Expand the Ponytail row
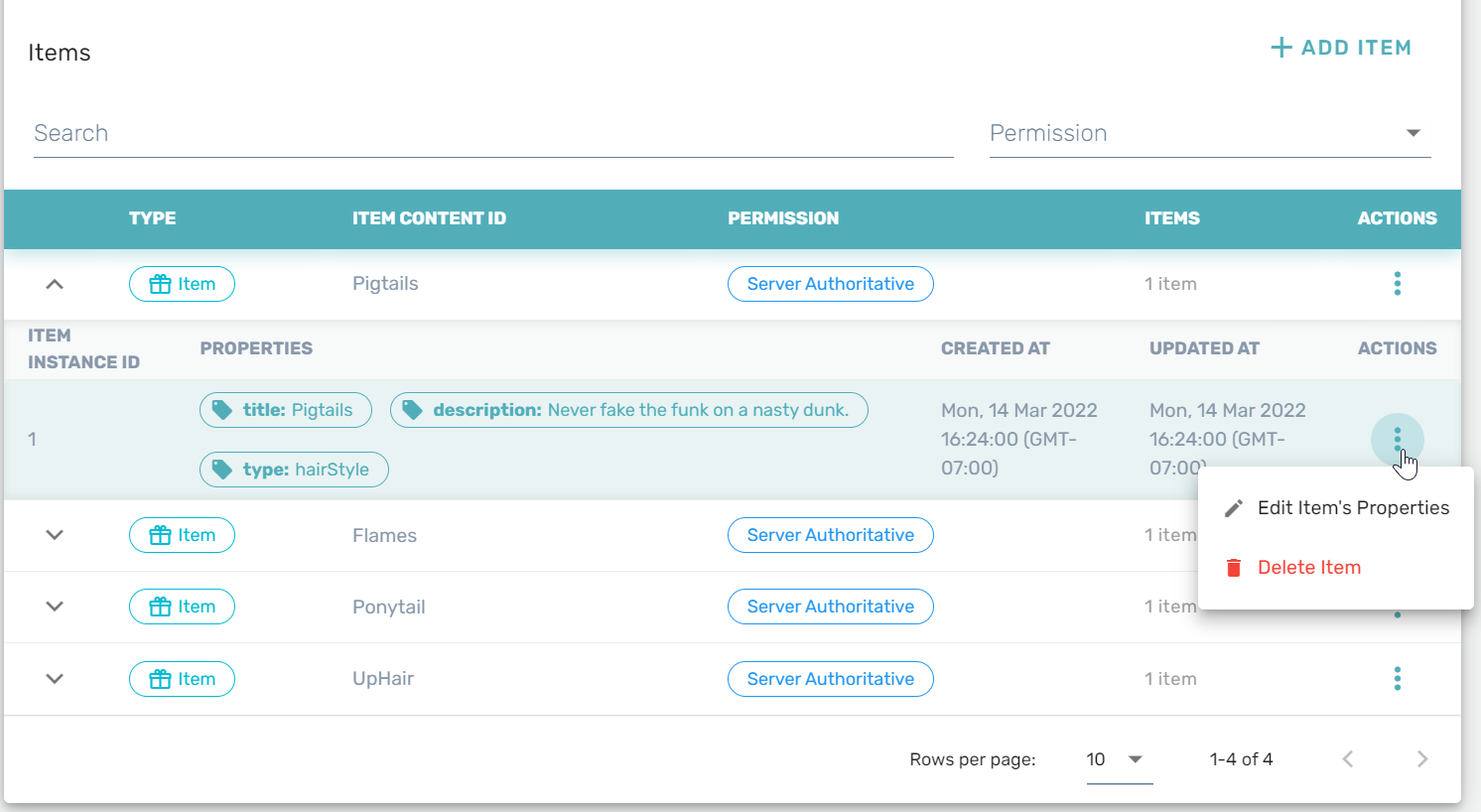This screenshot has width=1481, height=812. 55,607
